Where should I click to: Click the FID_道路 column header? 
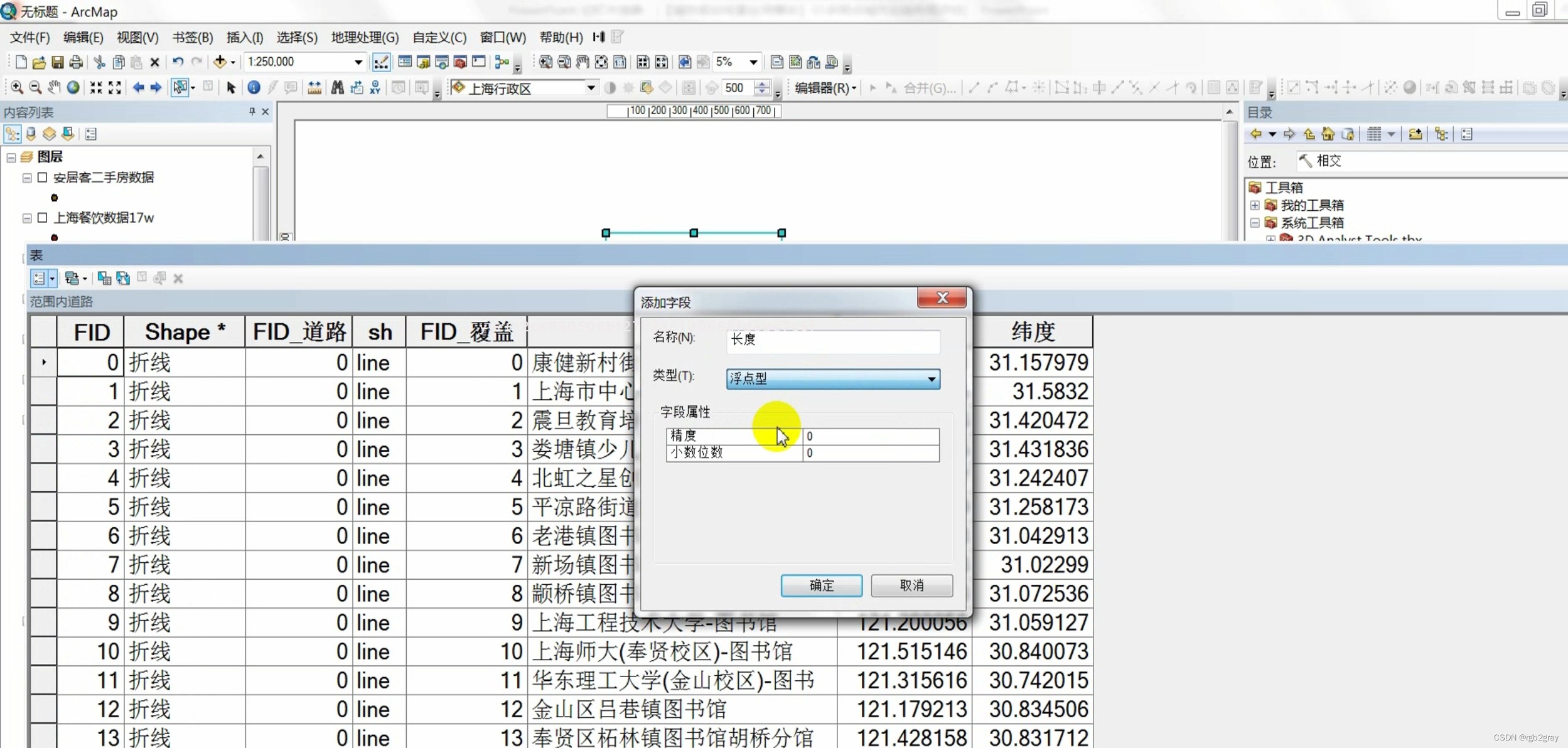[299, 332]
